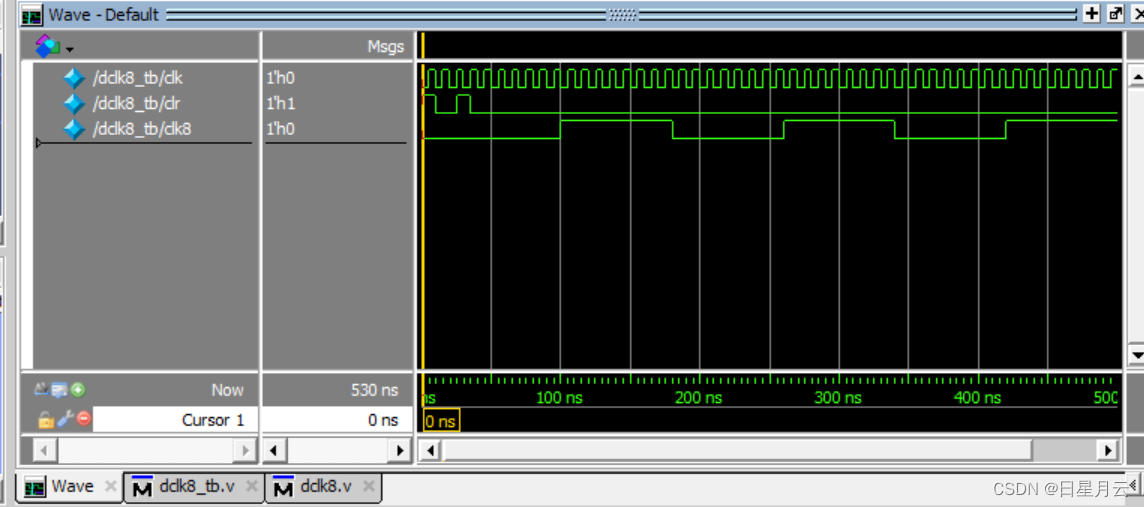Switch to the dclk8_tb.v tab
The image size is (1144, 507).
pyautogui.click(x=197, y=486)
